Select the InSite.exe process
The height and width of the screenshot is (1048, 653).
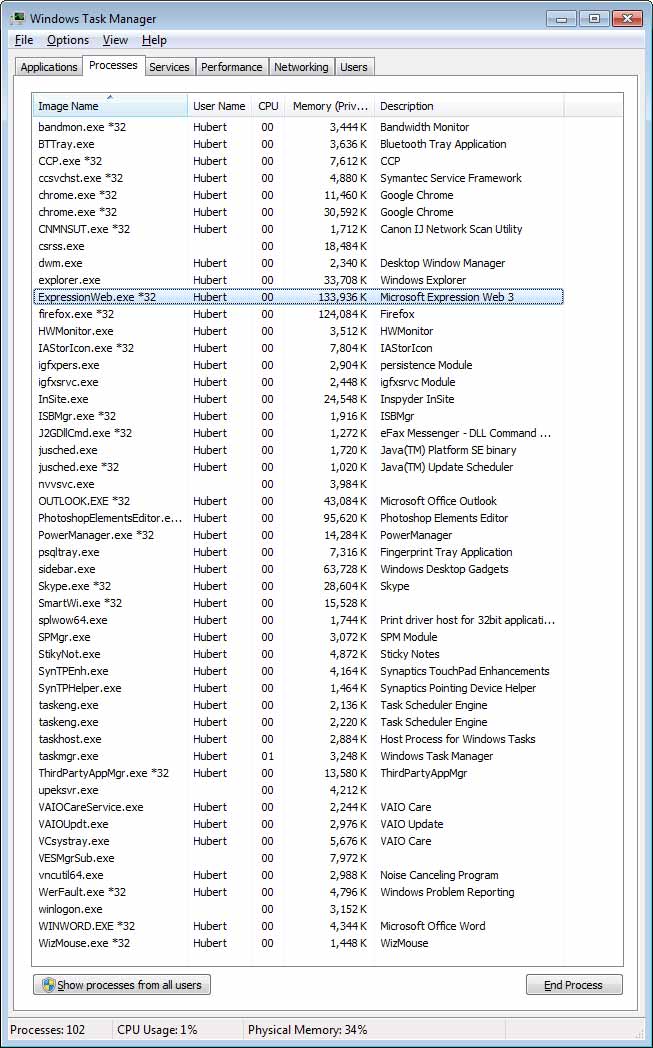[298, 399]
